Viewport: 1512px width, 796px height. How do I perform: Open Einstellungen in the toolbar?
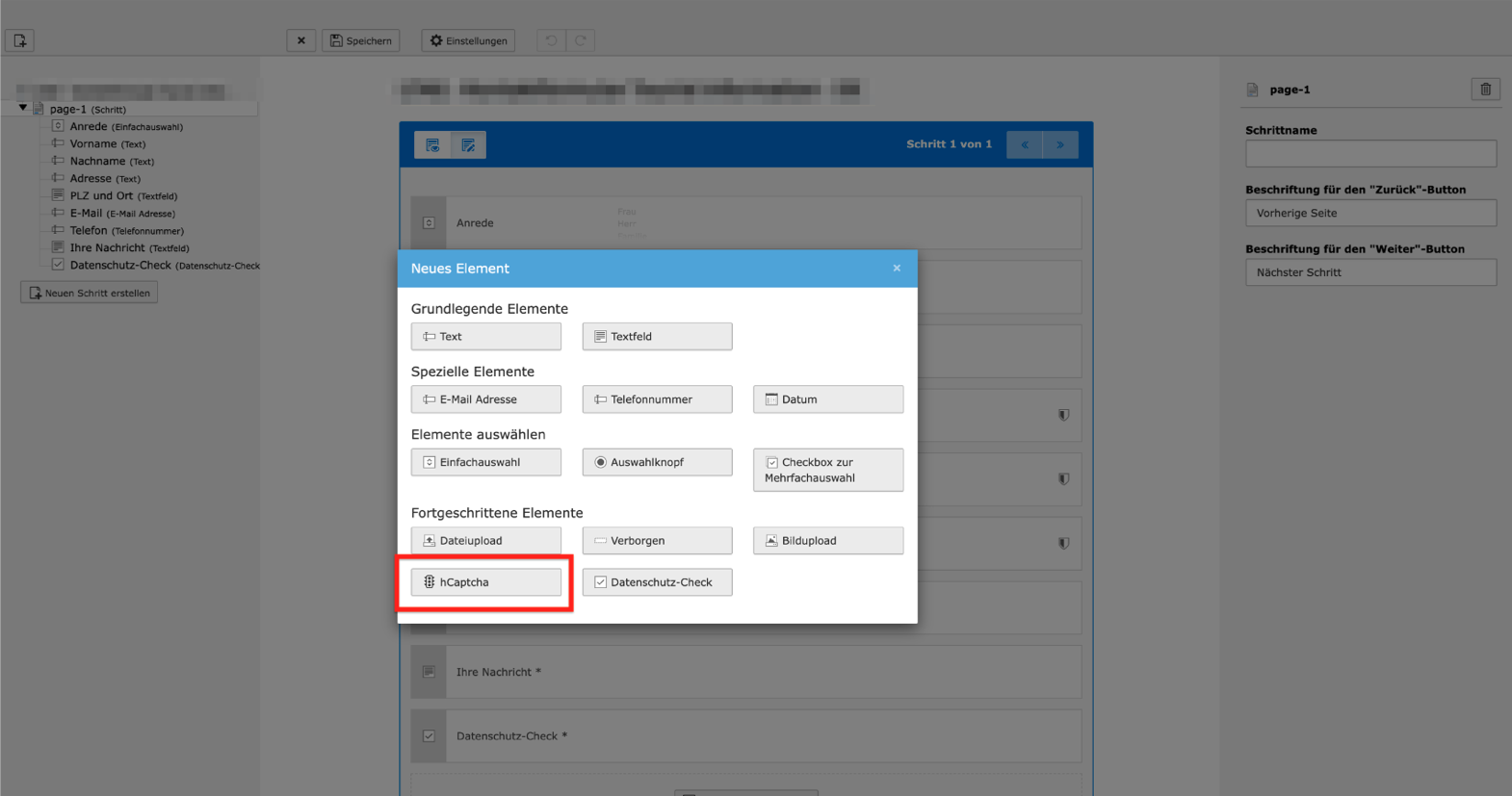pyautogui.click(x=468, y=40)
